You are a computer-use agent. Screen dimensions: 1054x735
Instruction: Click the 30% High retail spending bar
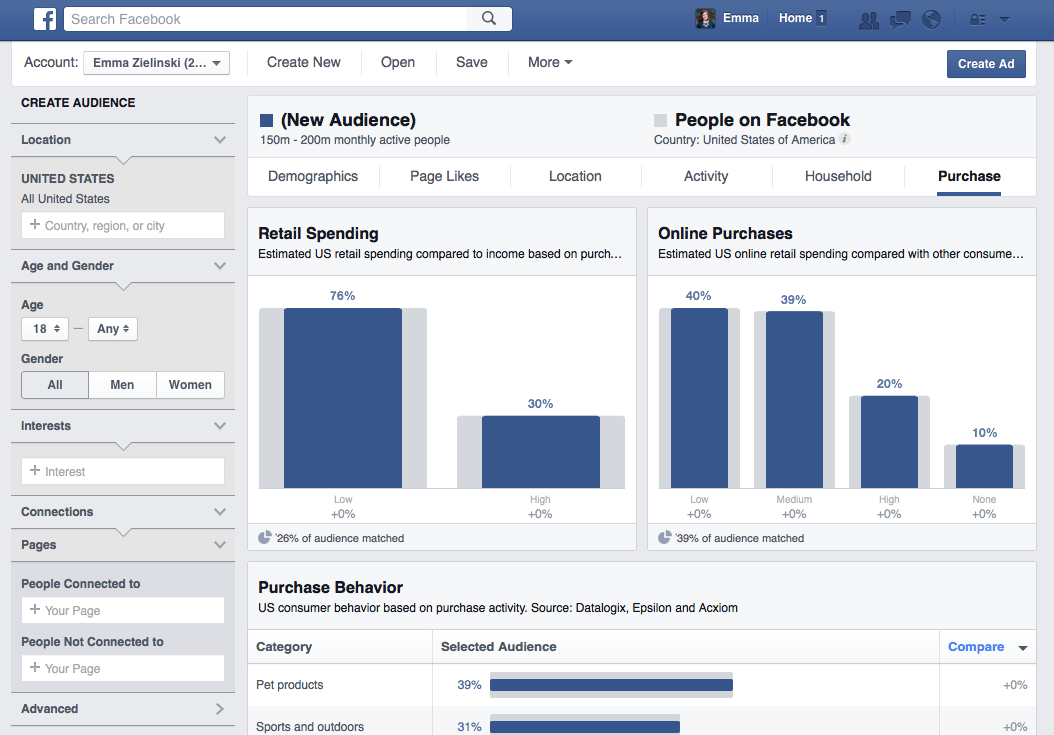(540, 452)
